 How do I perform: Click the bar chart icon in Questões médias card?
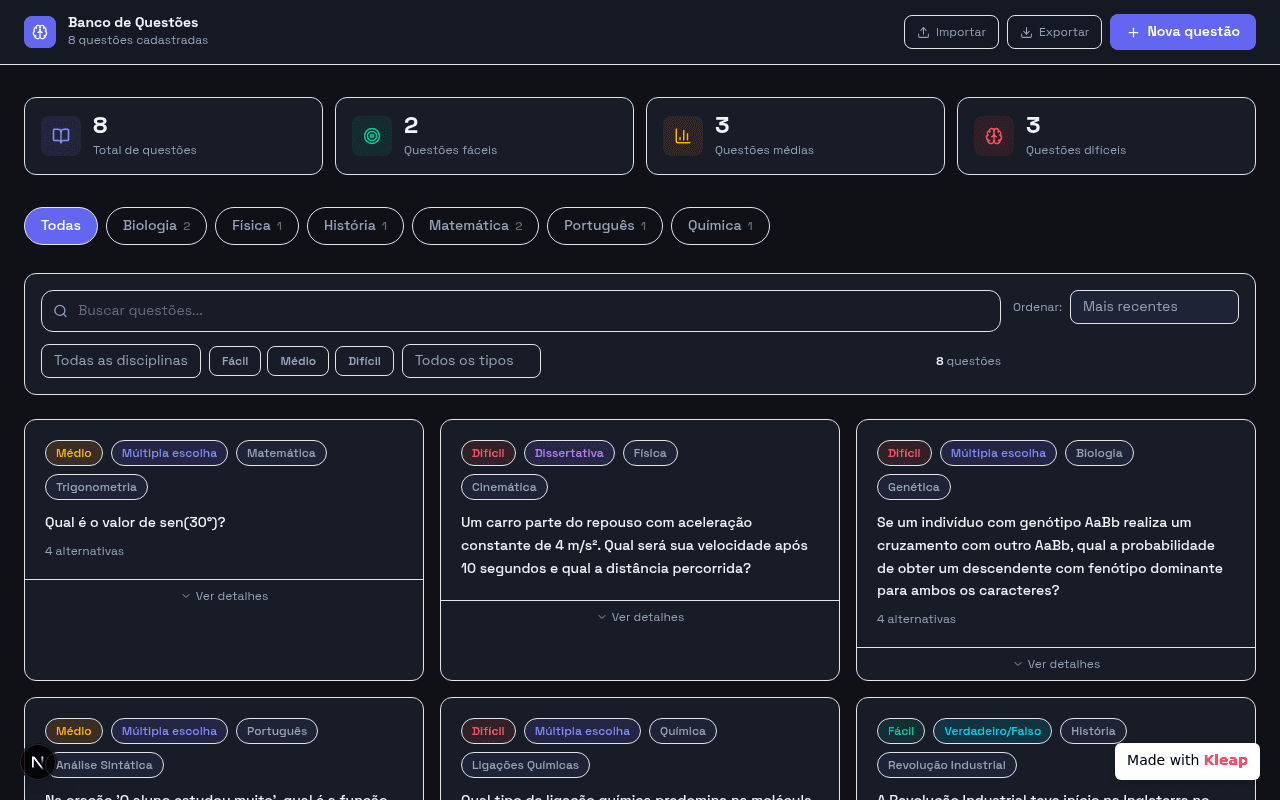(x=683, y=136)
